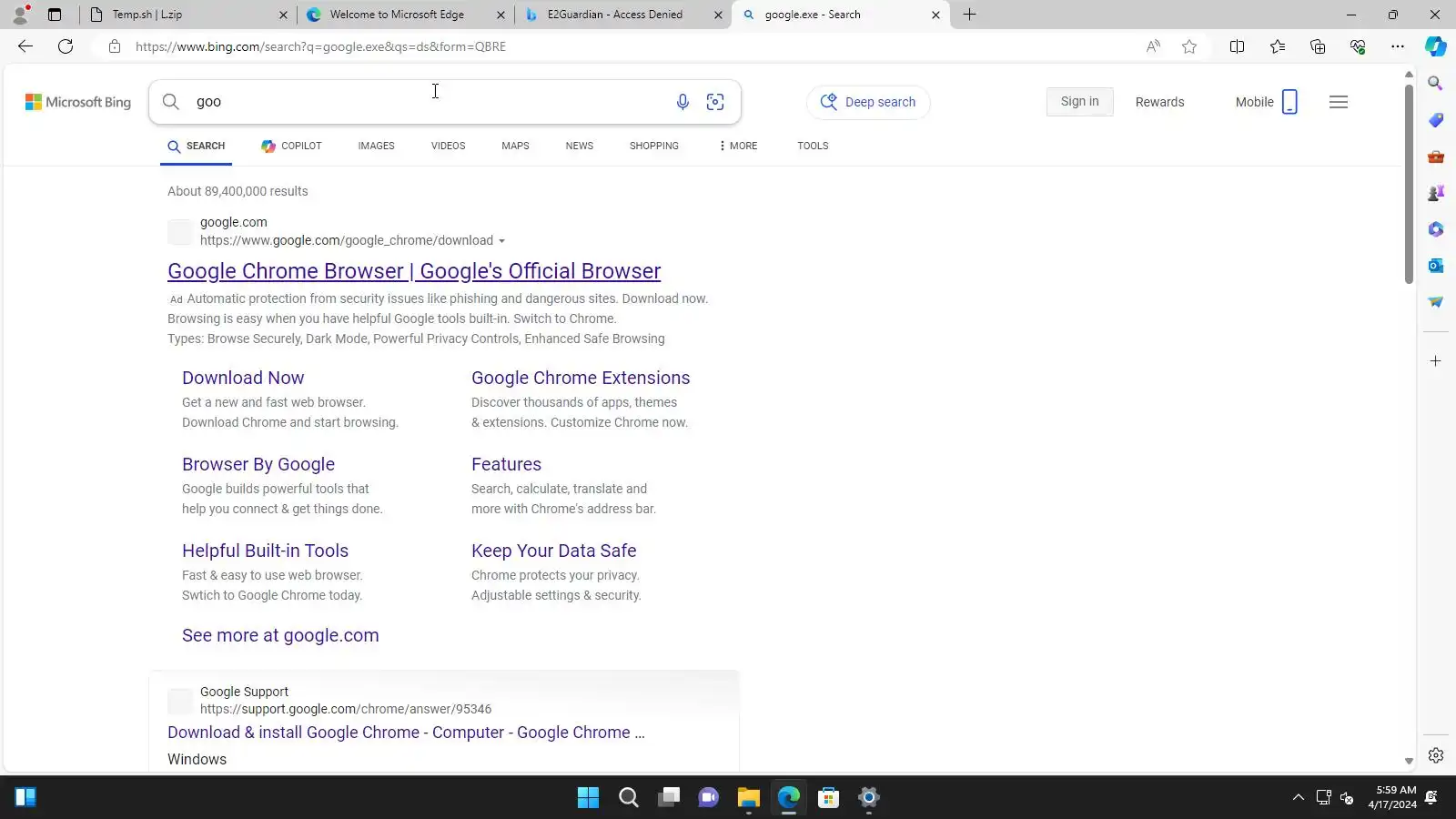
Task: Open the Rewards link
Action: click(x=1159, y=103)
